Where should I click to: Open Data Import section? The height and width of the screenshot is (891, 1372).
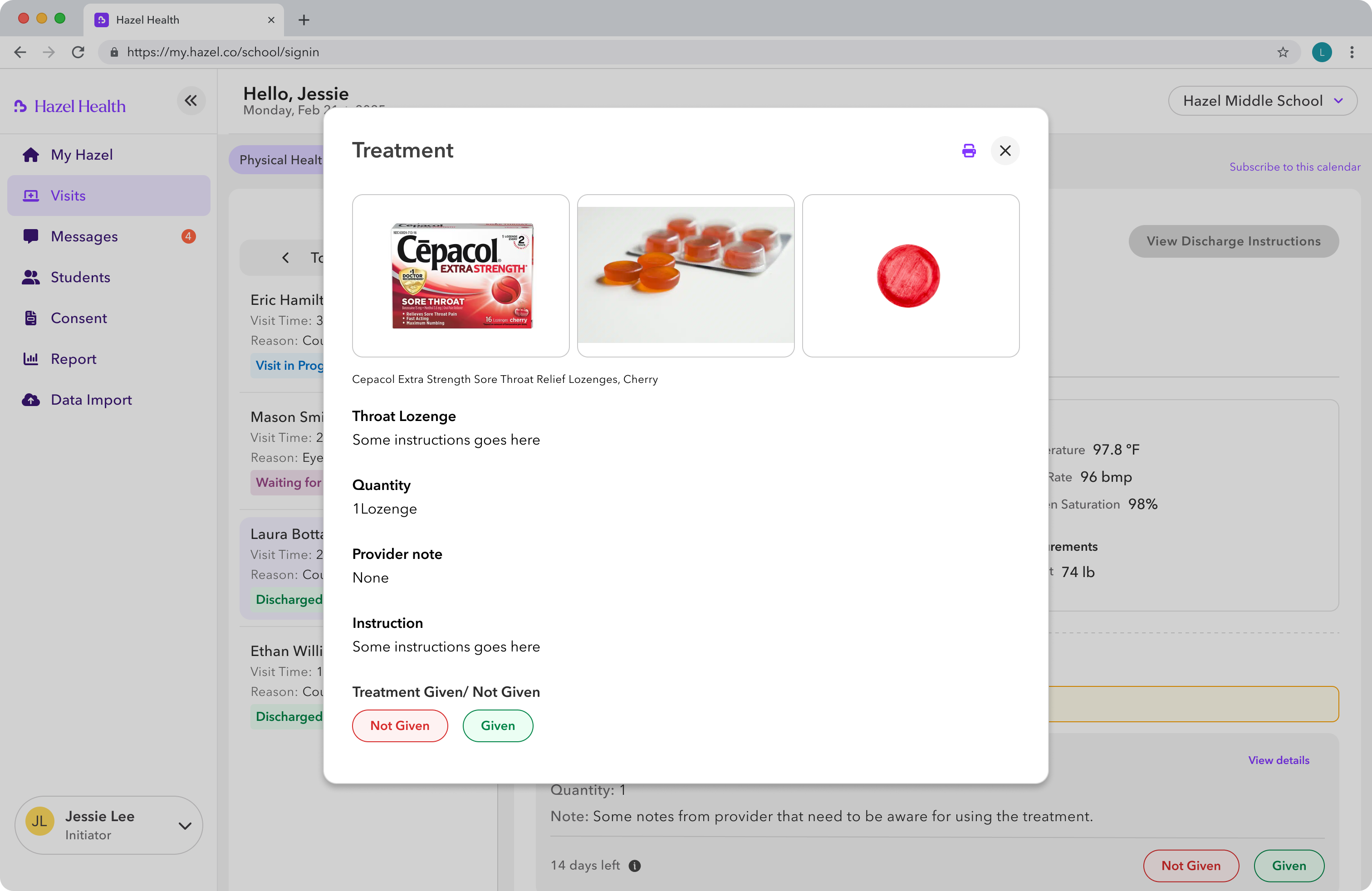[108, 399]
